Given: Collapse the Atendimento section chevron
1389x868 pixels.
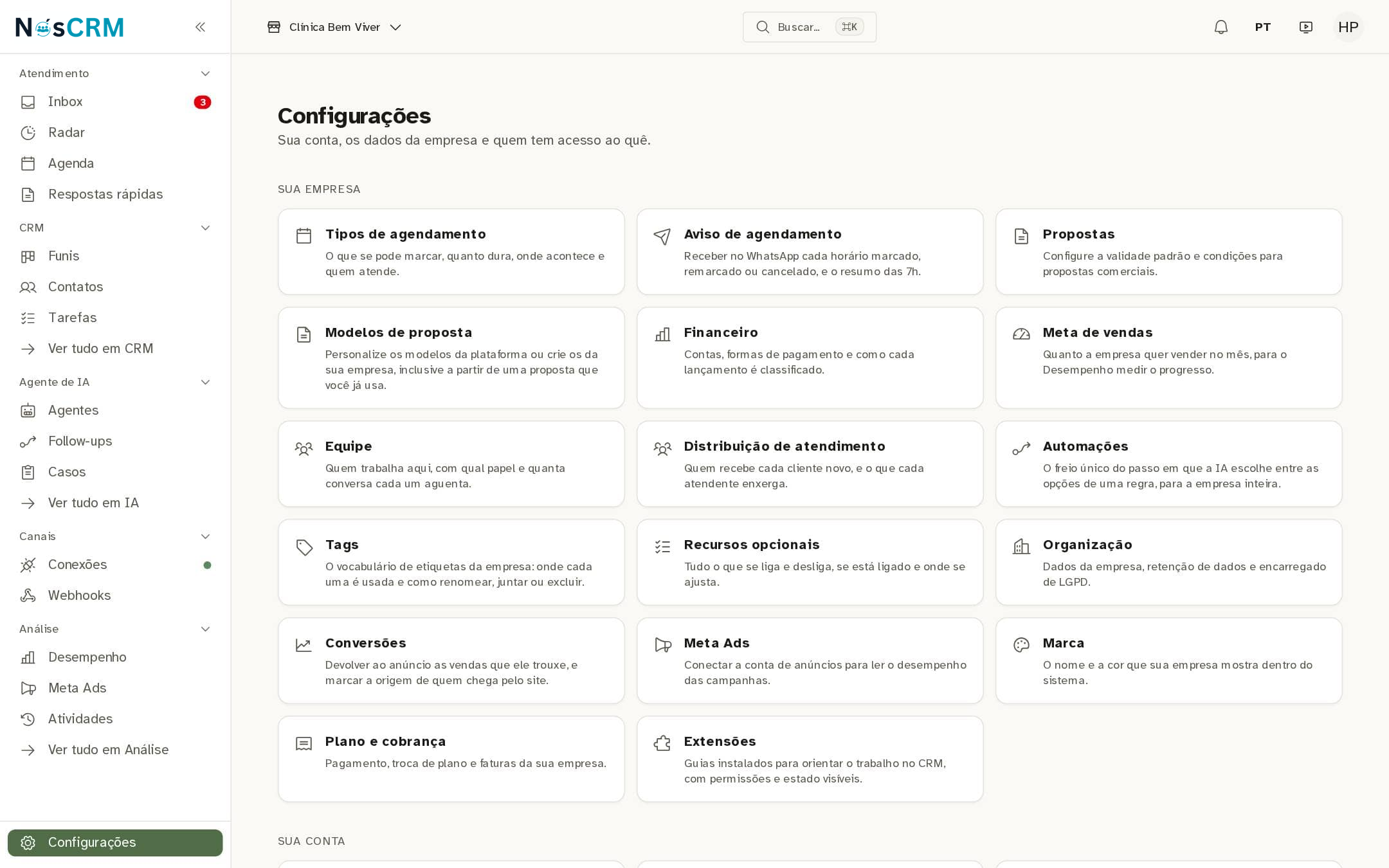Looking at the screenshot, I should 205,73.
